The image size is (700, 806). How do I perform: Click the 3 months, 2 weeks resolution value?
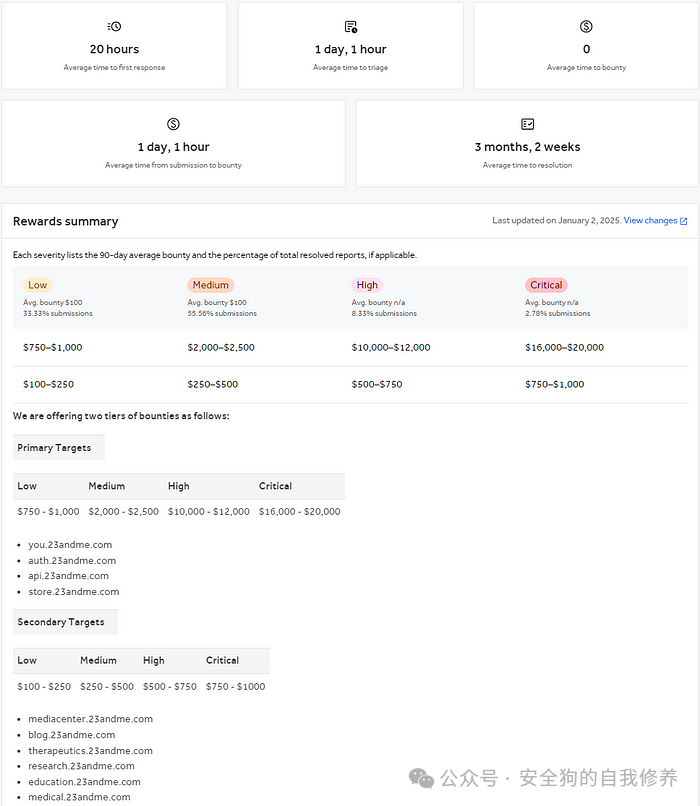527,147
